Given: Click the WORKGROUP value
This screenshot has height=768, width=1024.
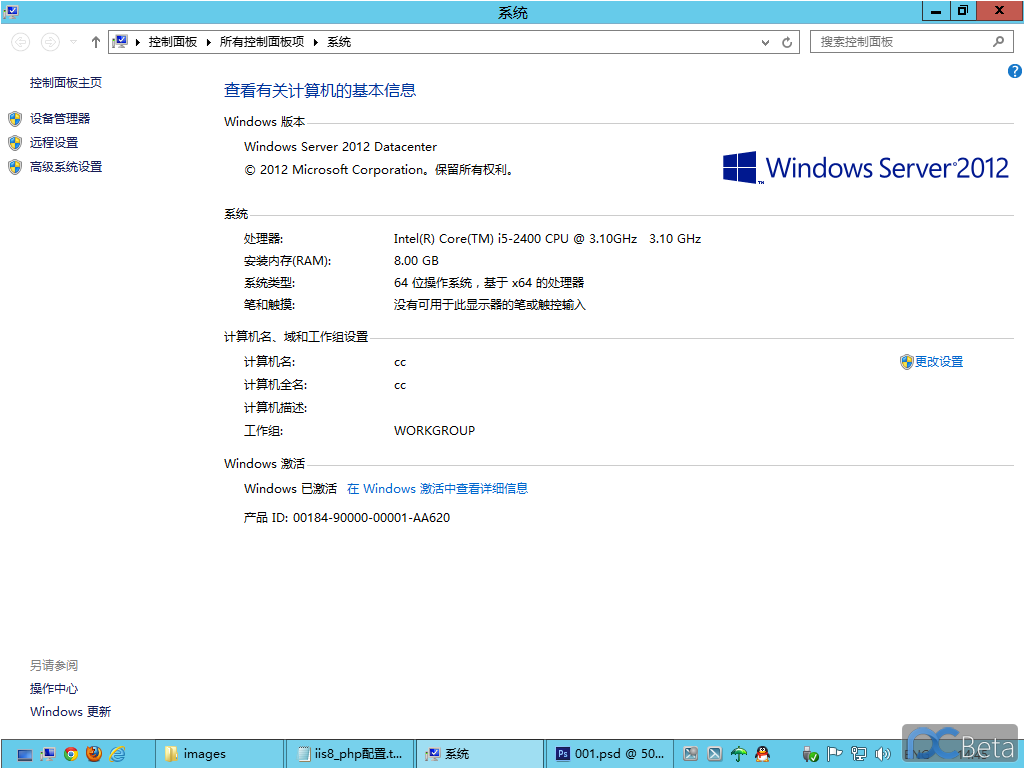Looking at the screenshot, I should point(434,431).
